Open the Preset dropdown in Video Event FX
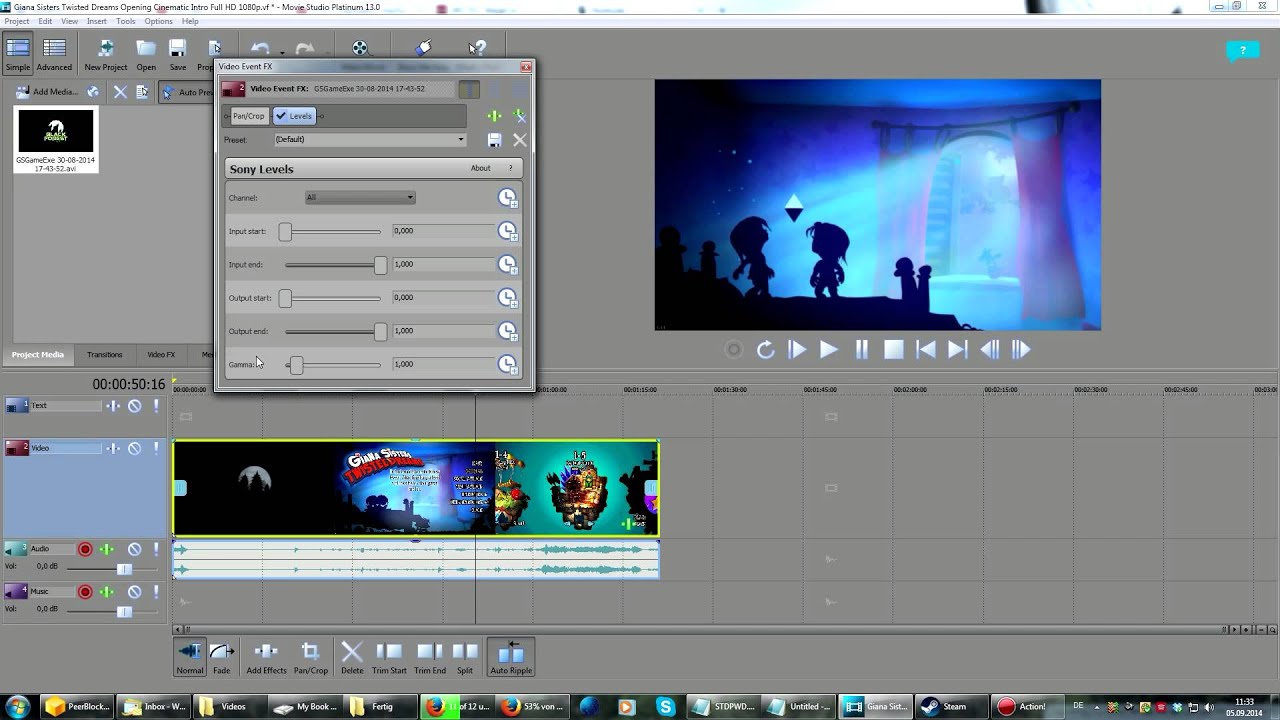 tap(369, 140)
